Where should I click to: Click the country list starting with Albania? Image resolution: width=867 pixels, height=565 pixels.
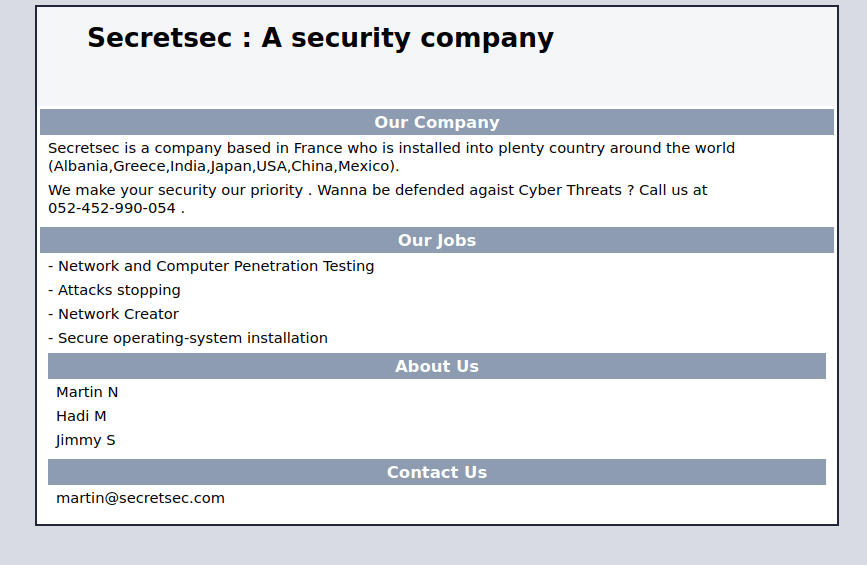tap(223, 166)
